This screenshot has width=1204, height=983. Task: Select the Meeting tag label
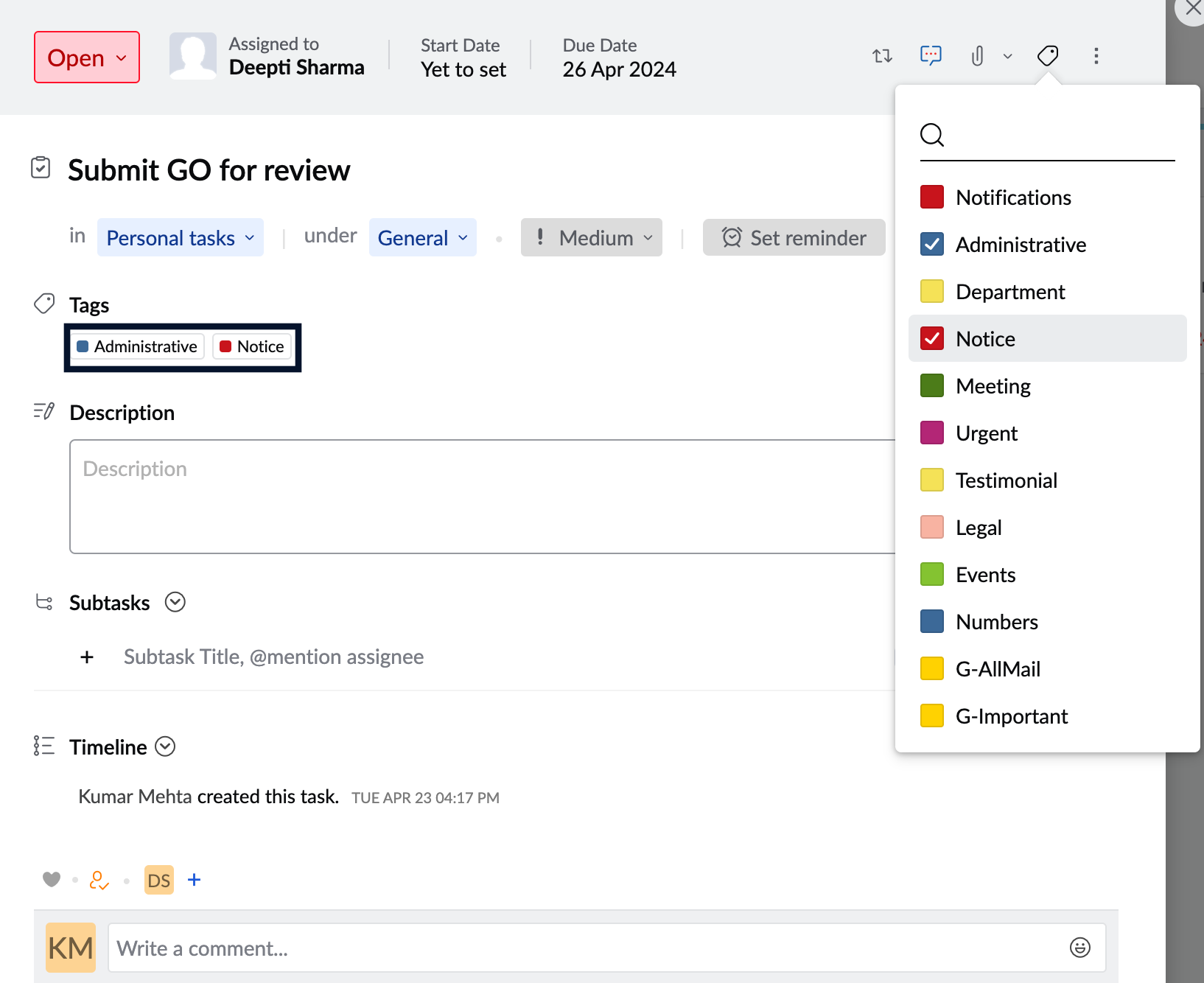point(993,386)
